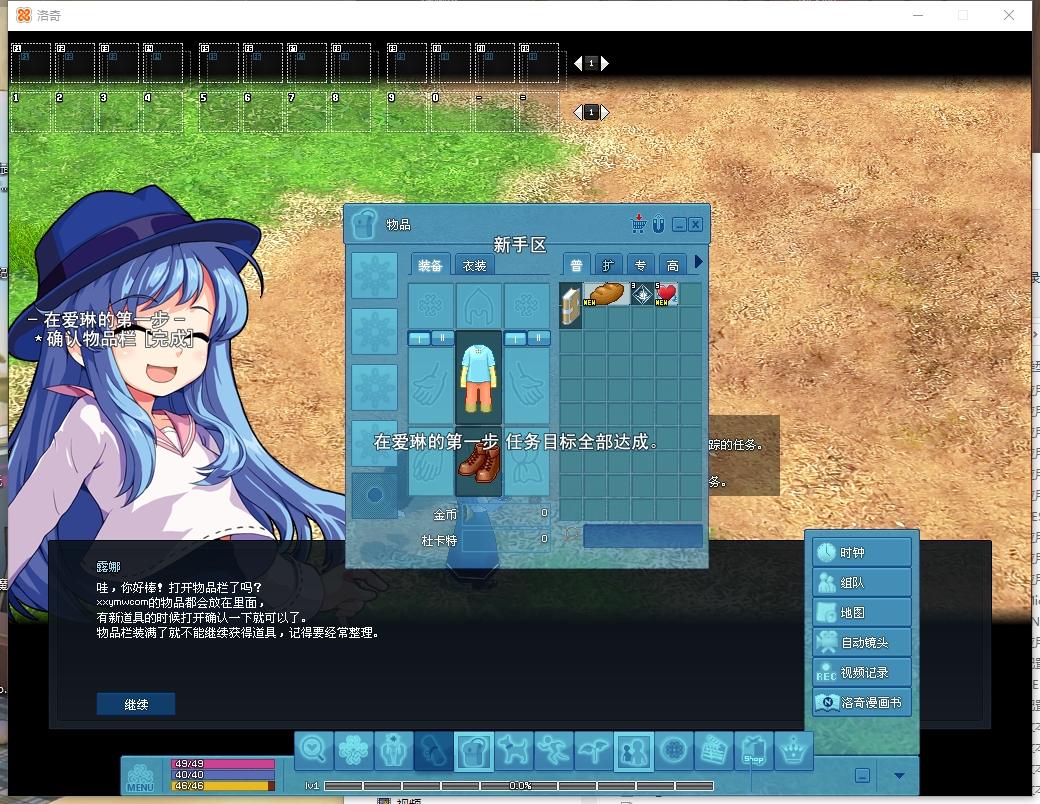Click the pink HP bar 49/49
Image resolution: width=1040 pixels, height=804 pixels.
coord(223,764)
